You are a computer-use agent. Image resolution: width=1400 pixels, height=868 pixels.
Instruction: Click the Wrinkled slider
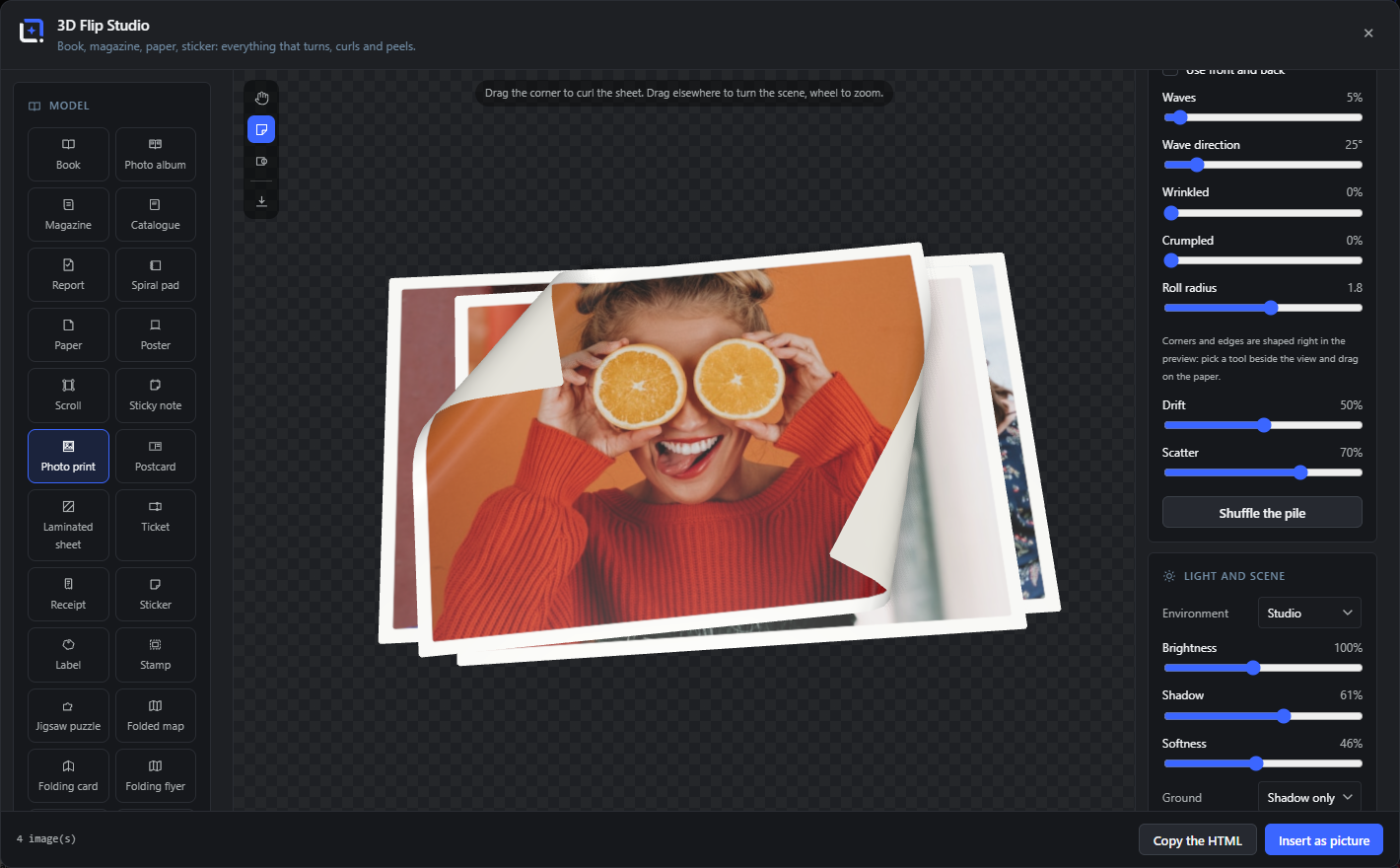point(1263,213)
